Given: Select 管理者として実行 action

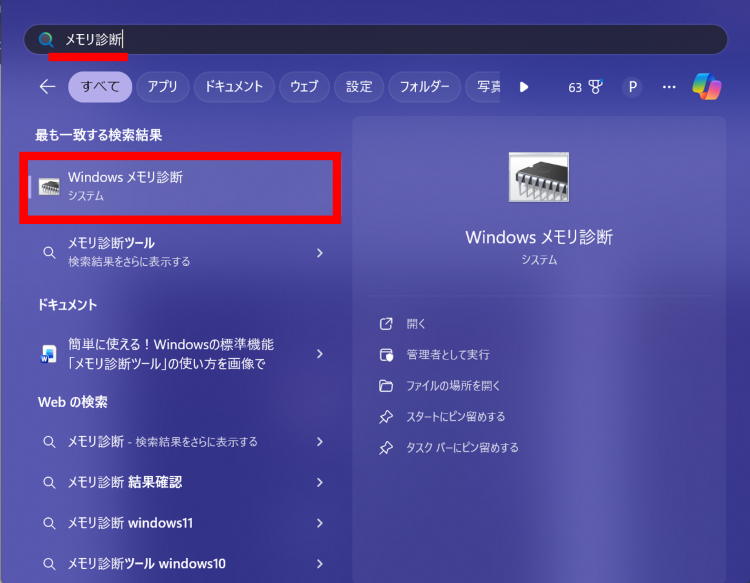Looking at the screenshot, I should point(448,355).
